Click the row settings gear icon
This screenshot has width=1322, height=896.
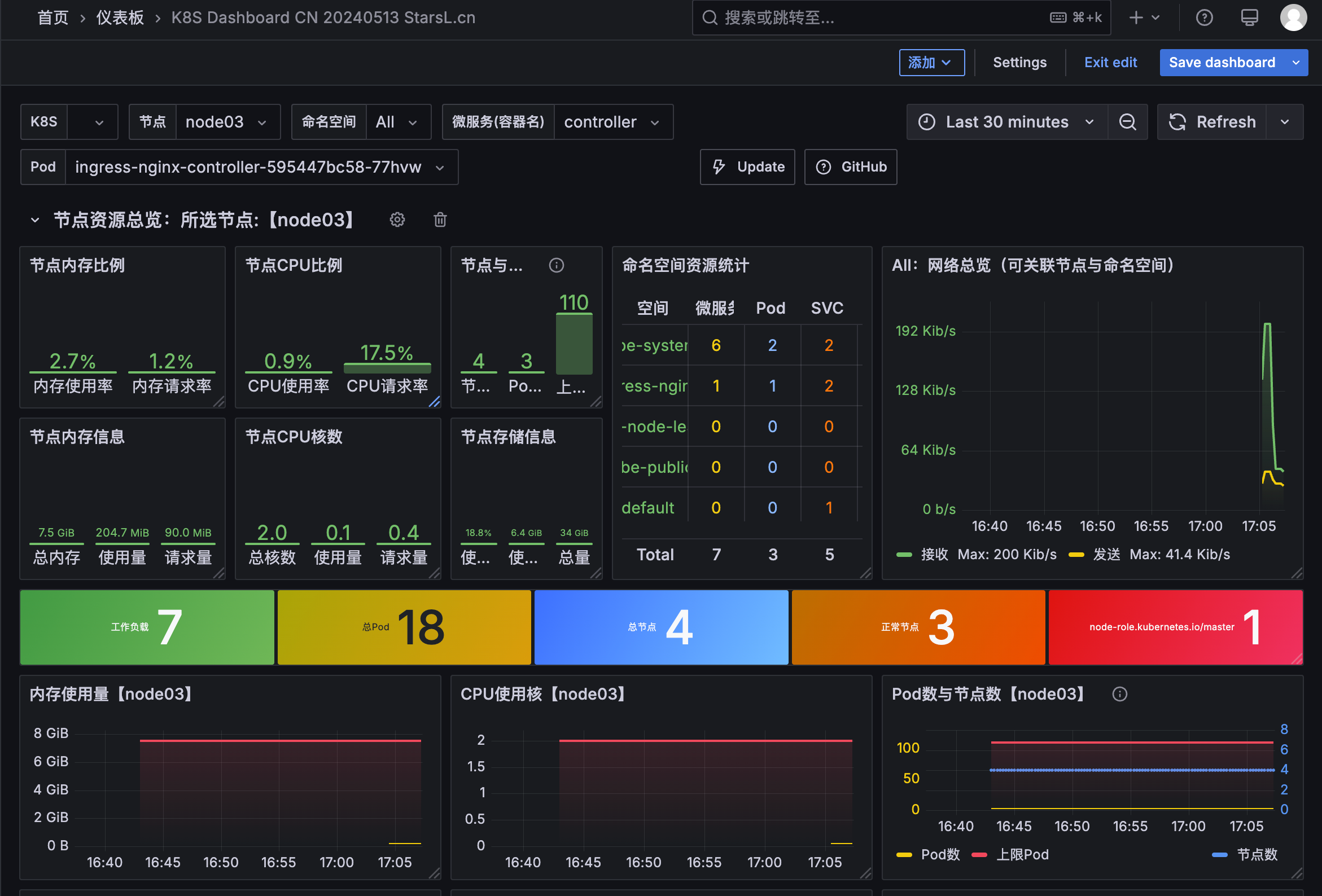397,219
